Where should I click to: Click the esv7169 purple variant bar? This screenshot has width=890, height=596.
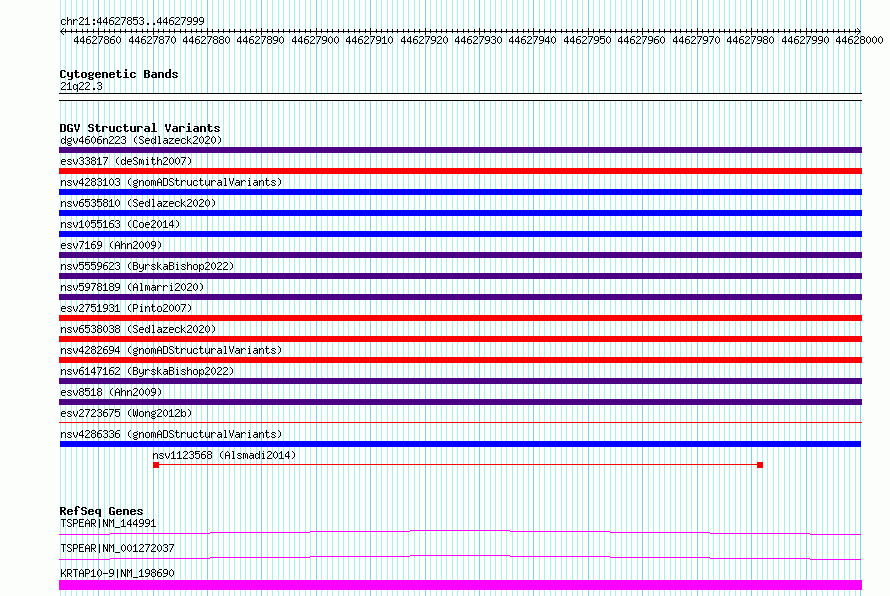tap(460, 255)
